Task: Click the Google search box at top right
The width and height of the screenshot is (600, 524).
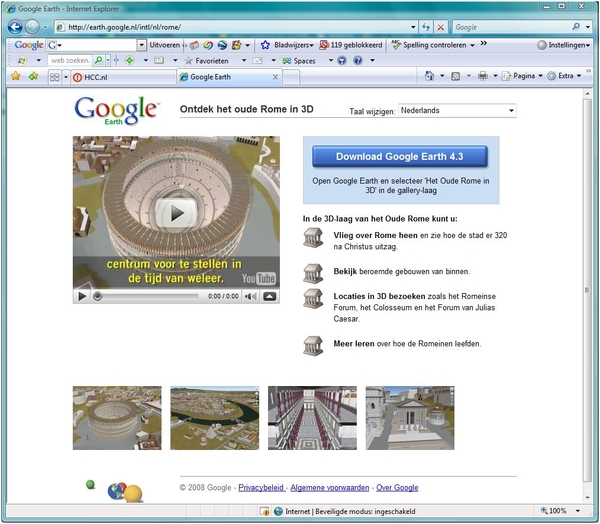Action: coord(511,27)
